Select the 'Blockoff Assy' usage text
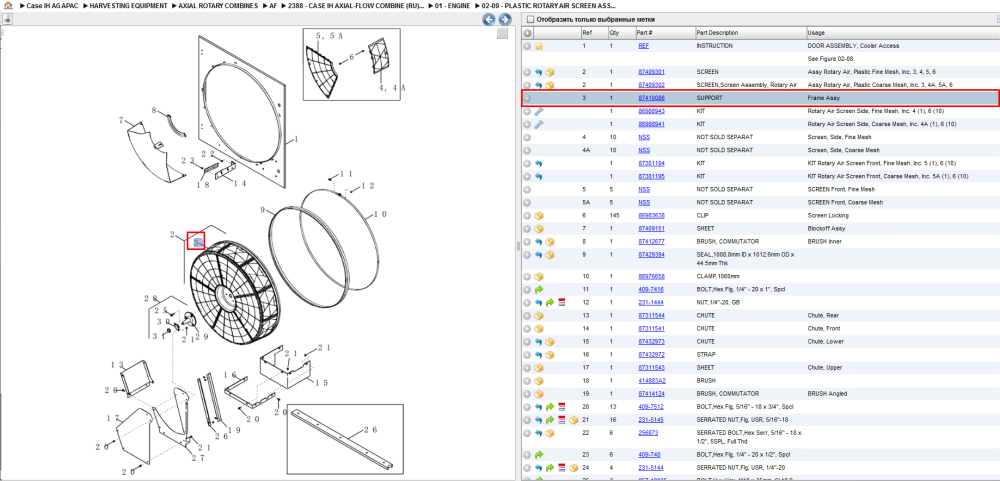 coord(826,228)
